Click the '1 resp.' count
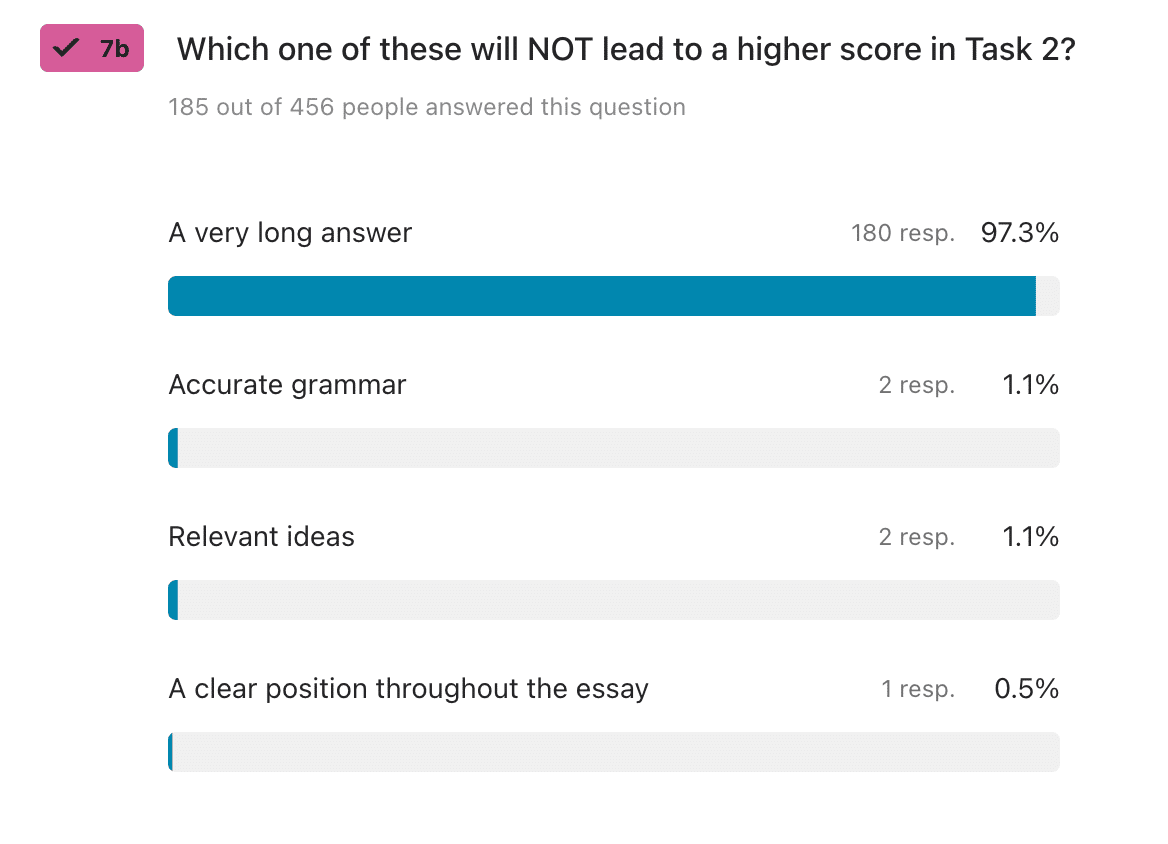This screenshot has width=1168, height=844. (x=918, y=689)
